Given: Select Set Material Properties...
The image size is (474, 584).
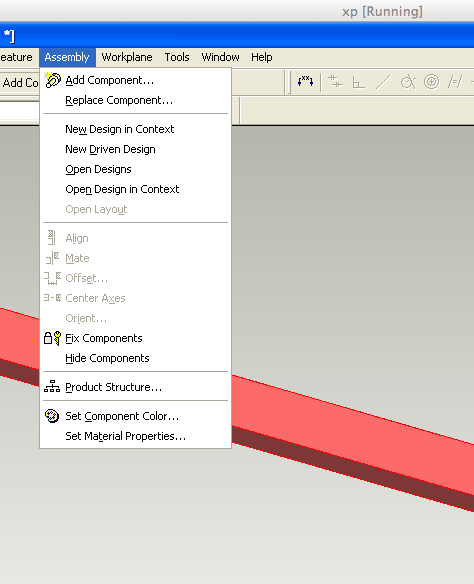Looking at the screenshot, I should [x=136, y=436].
